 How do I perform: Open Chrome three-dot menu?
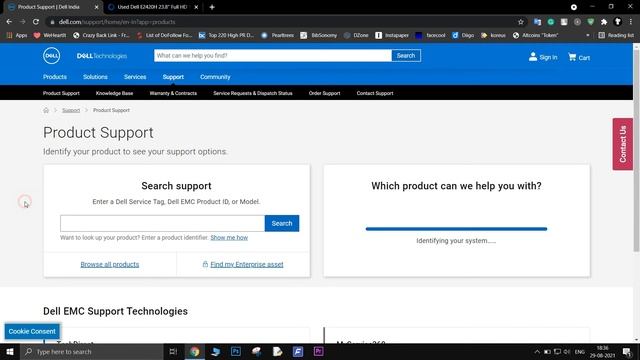click(631, 22)
